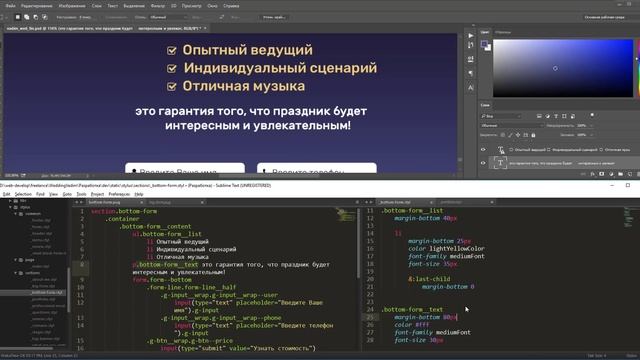640x360 pixels.
Task: Choose the Add to selection icon
Action: [27, 17]
